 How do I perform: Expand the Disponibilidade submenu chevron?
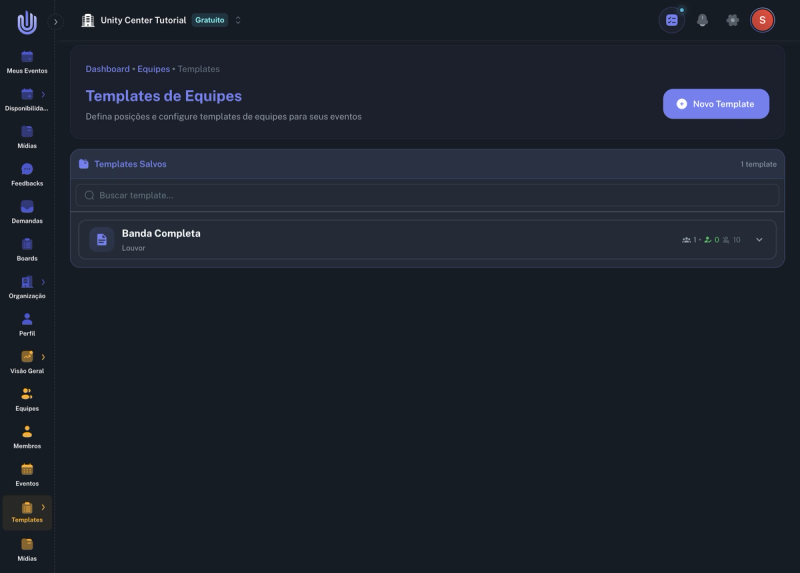[43, 94]
